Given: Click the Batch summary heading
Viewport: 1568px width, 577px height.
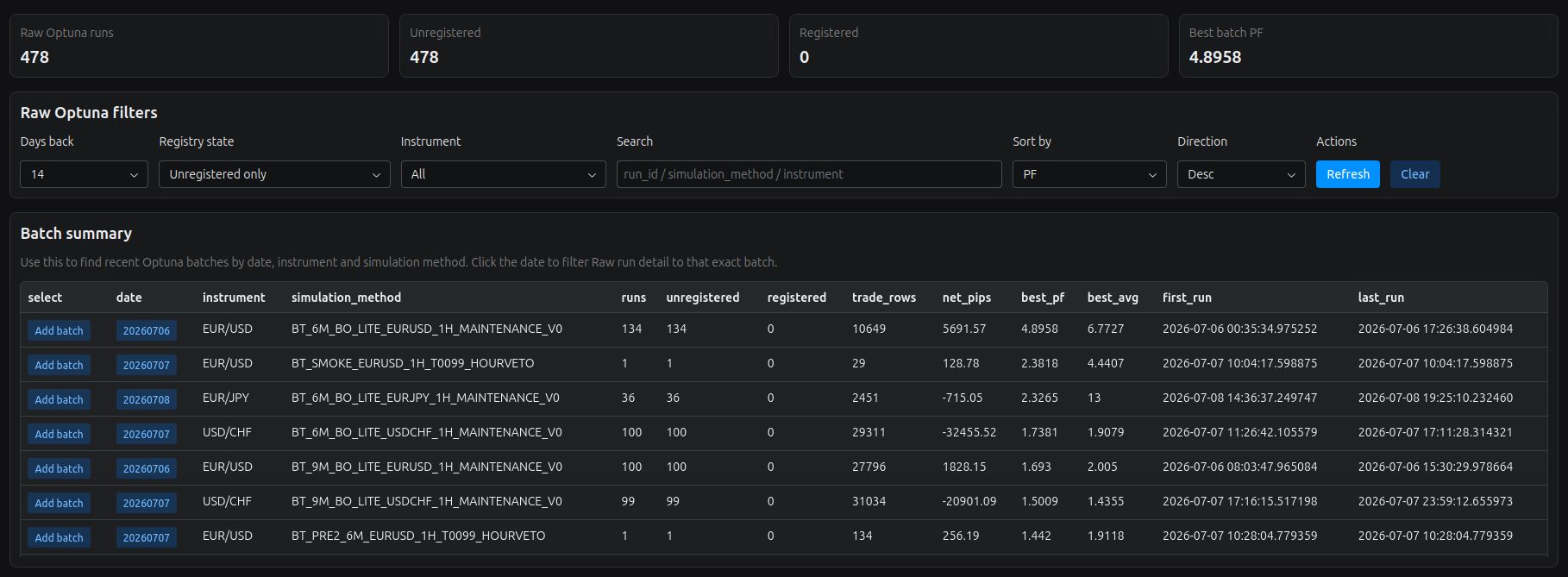Looking at the screenshot, I should pos(76,234).
